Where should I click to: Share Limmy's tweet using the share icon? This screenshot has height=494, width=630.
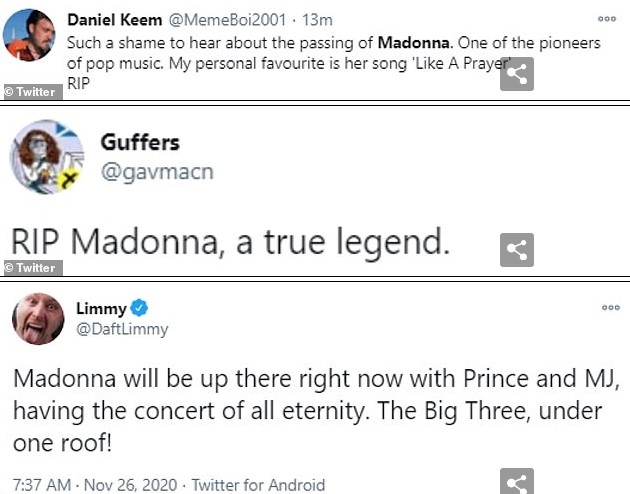pyautogui.click(x=517, y=483)
